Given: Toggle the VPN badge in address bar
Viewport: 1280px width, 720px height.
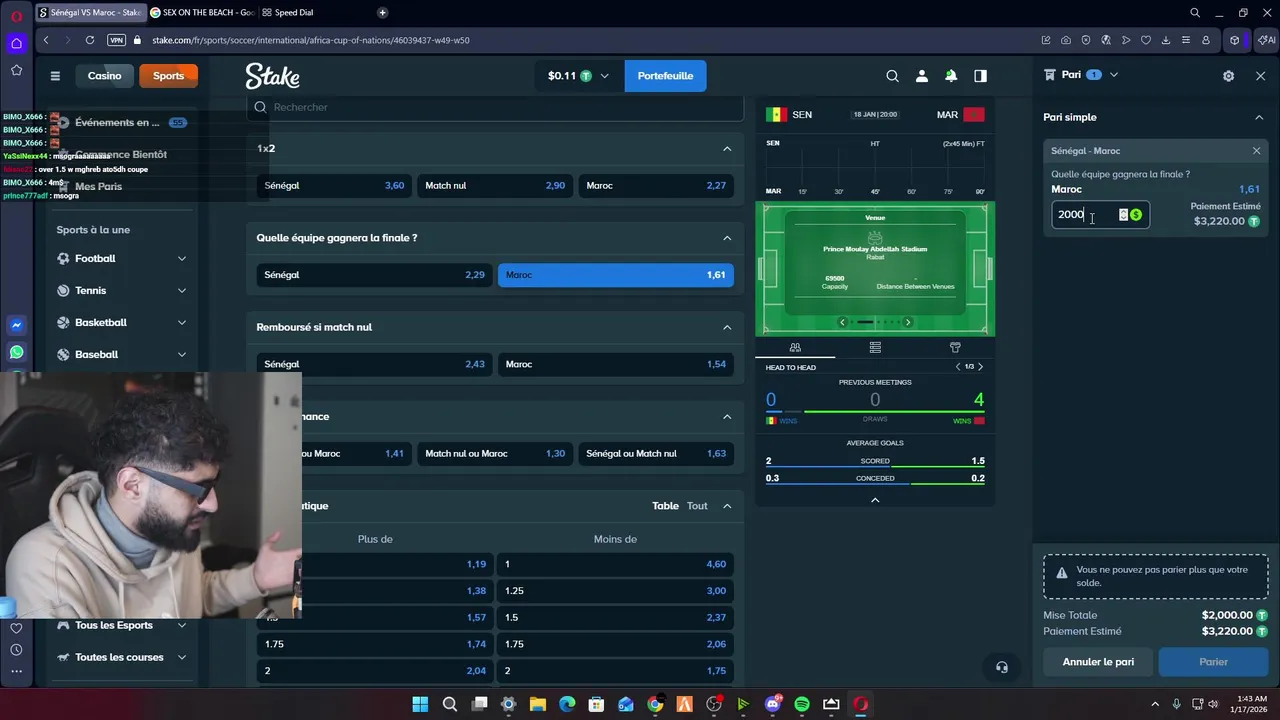Looking at the screenshot, I should [116, 40].
